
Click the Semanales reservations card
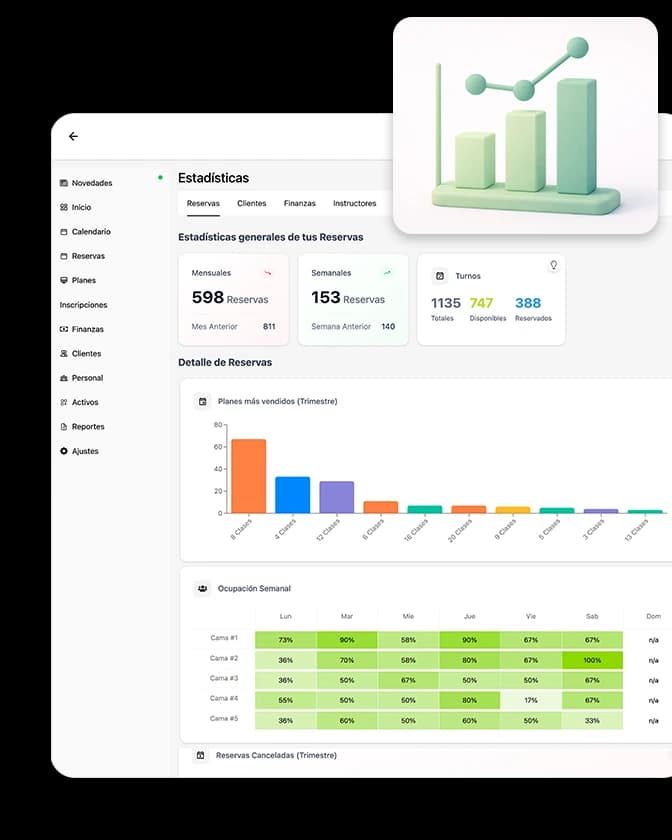tap(353, 299)
